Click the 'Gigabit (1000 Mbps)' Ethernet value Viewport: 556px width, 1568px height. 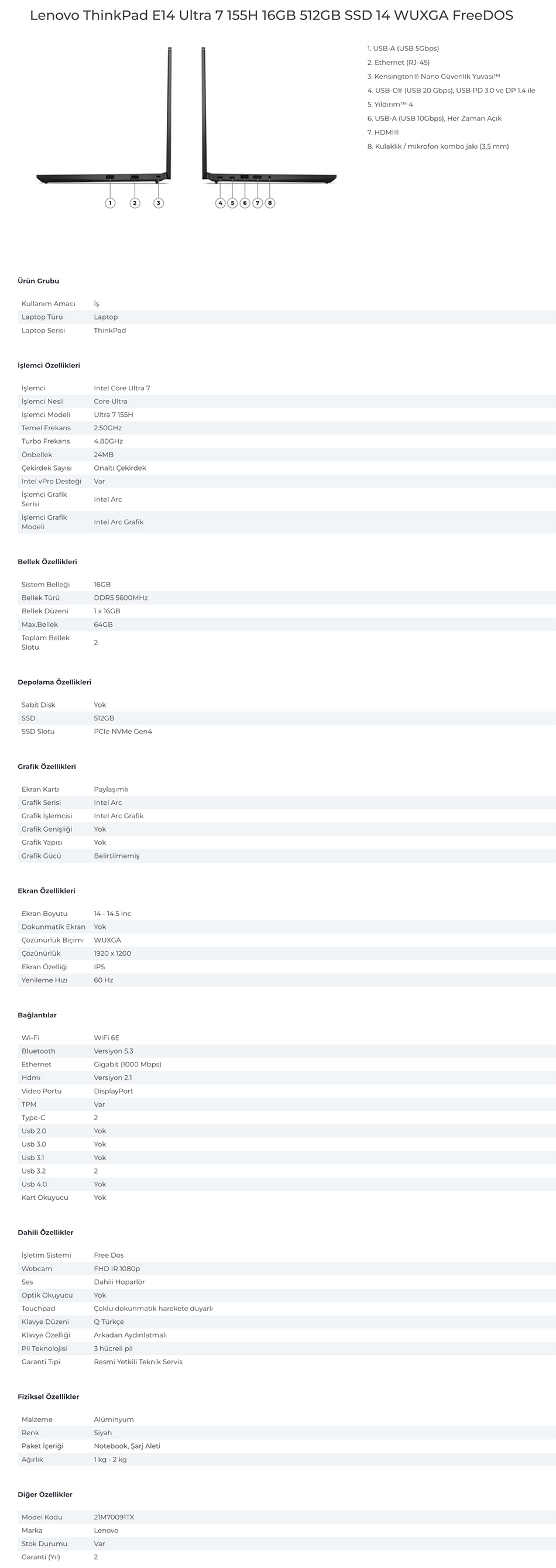pos(127,1065)
